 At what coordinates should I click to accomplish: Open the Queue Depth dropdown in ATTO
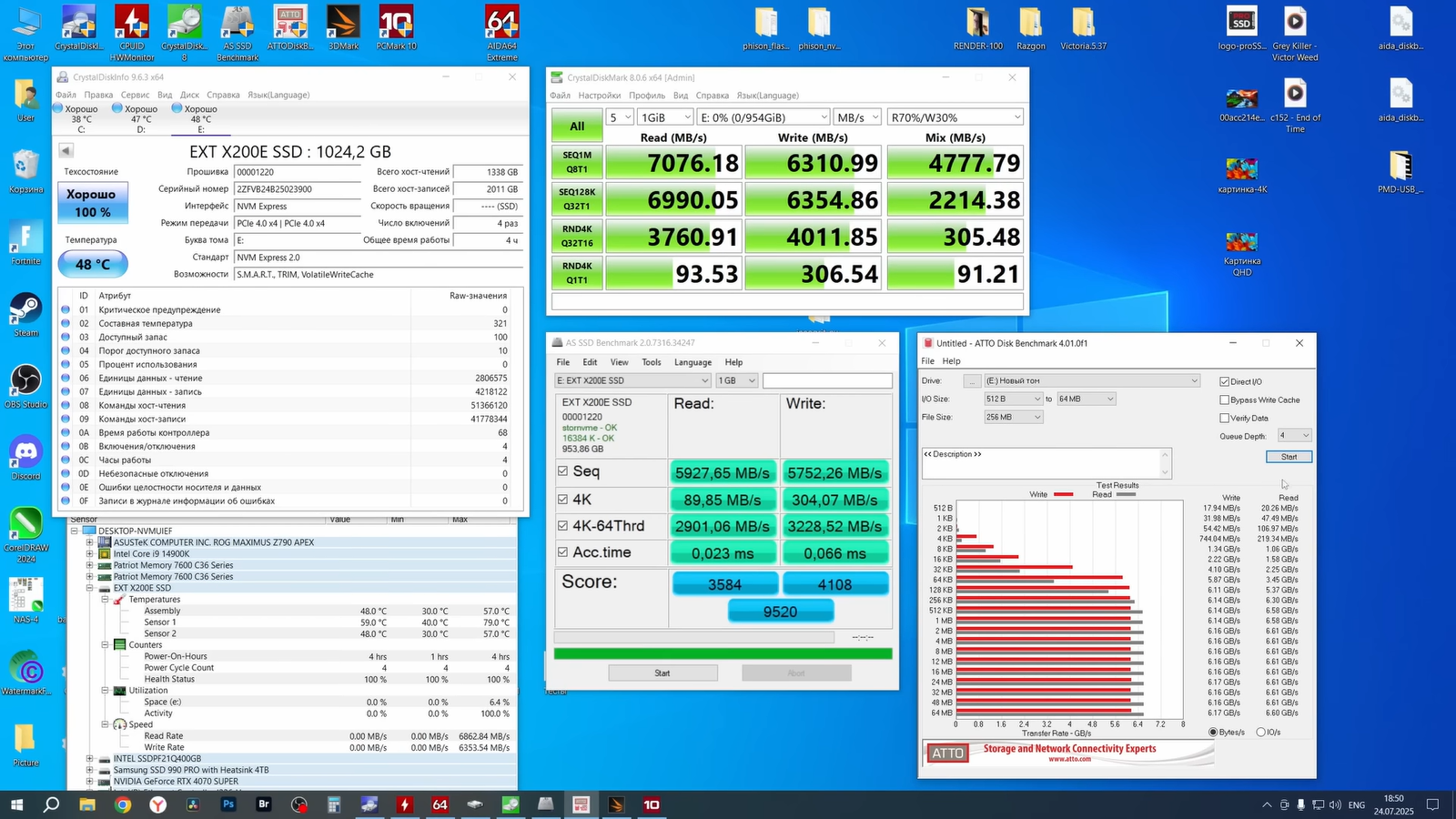tap(1294, 436)
